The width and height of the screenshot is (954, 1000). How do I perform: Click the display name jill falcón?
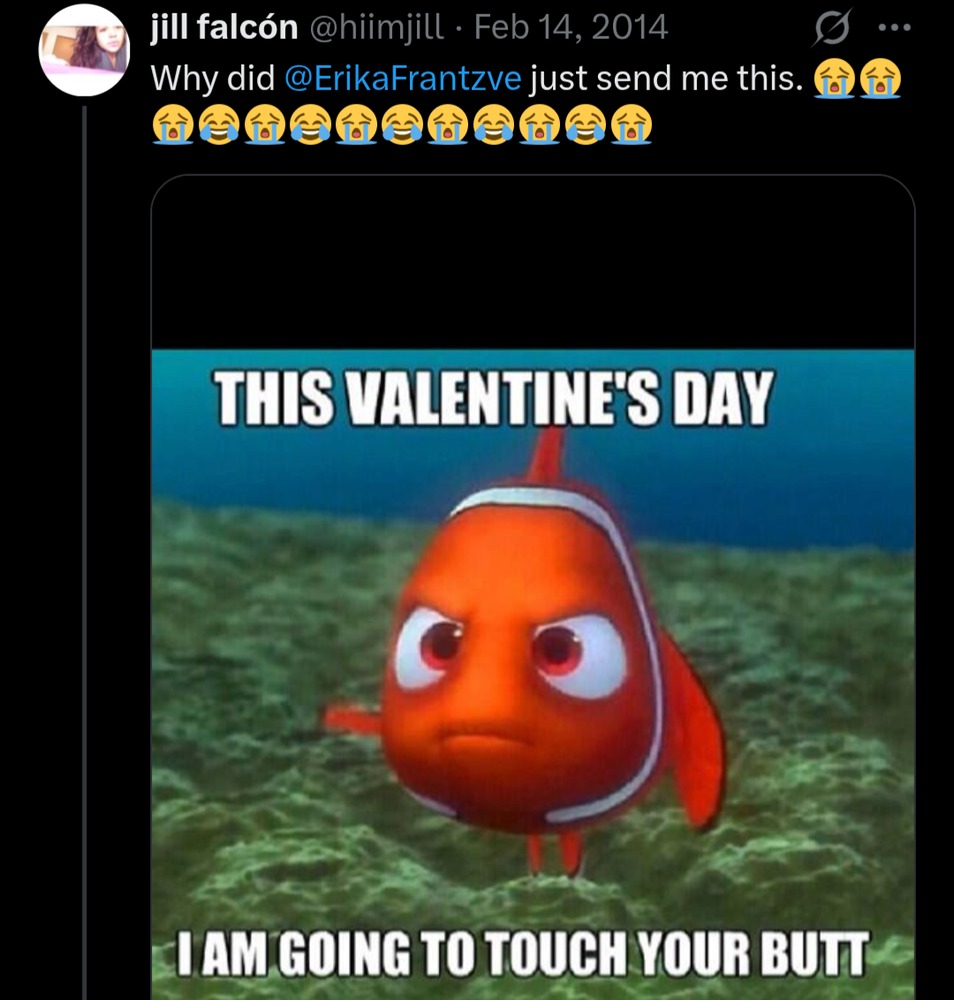[x=223, y=28]
